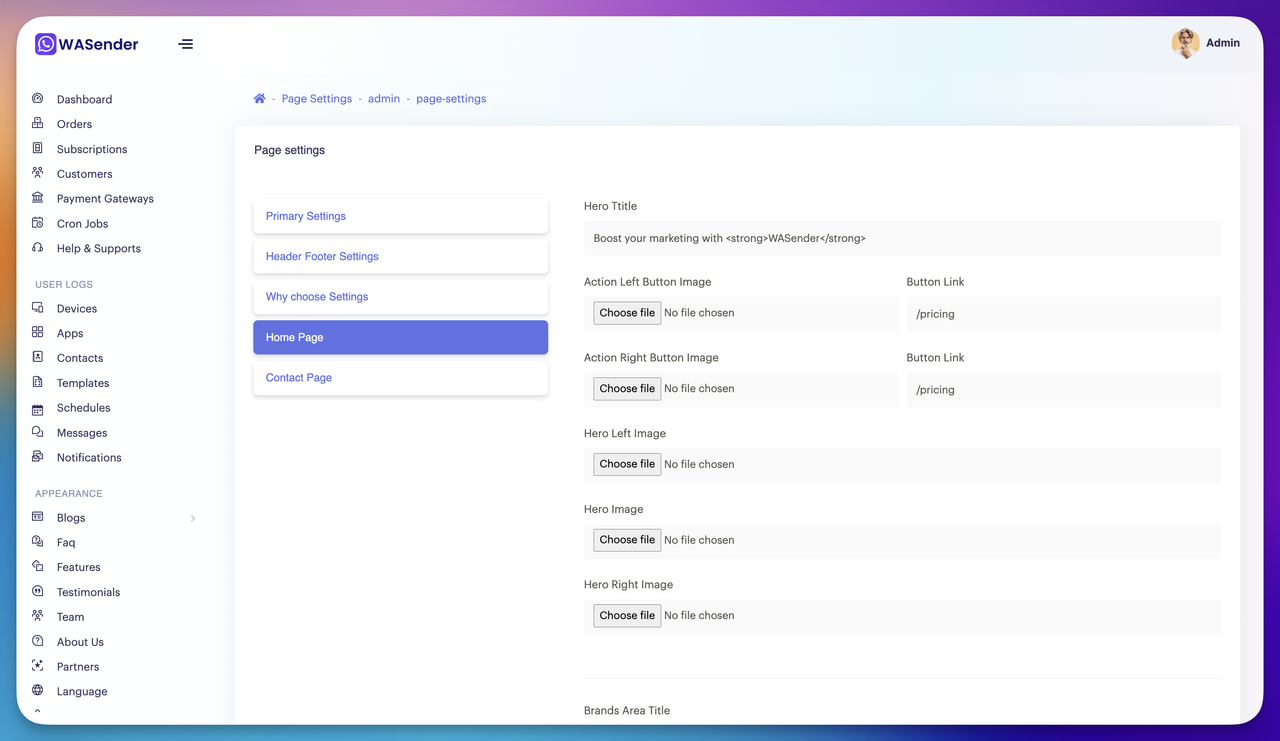
Task: Click the Action Left Button Link field
Action: coord(1064,314)
